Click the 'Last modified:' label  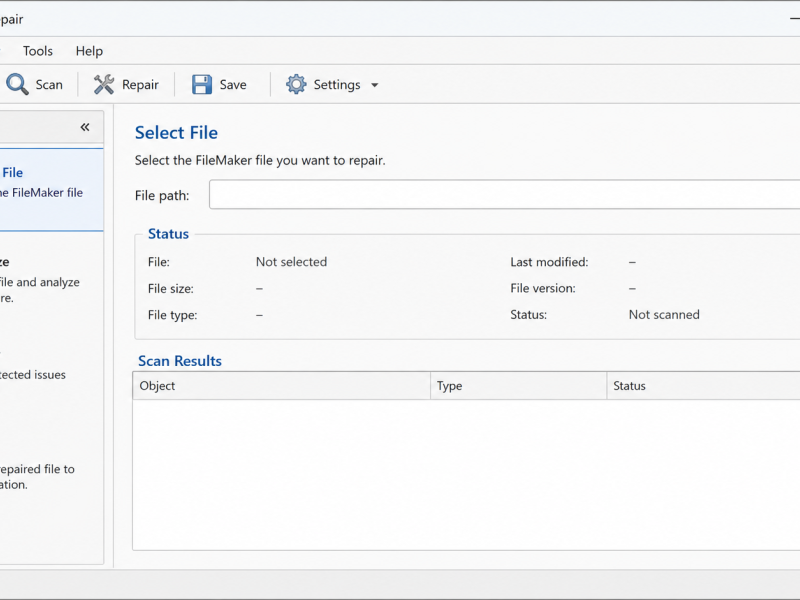(x=549, y=262)
